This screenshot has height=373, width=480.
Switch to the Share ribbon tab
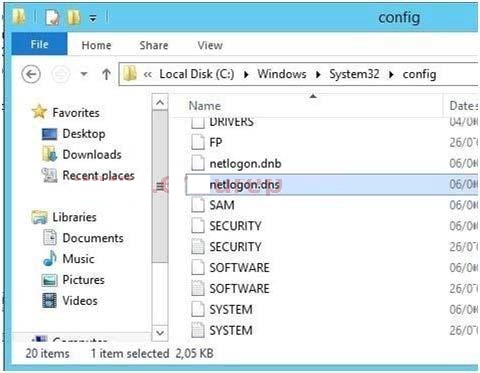154,45
